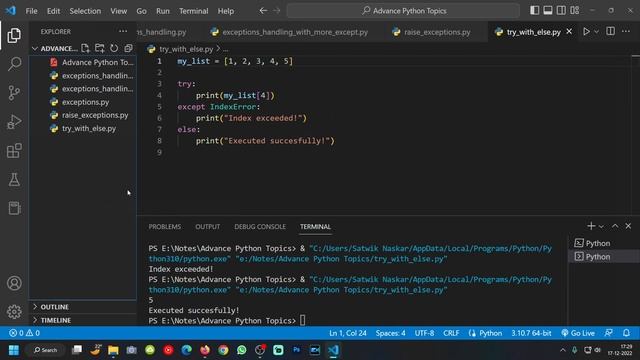Viewport: 640px width, 360px height.
Task: Open editor more actions menu
Action: tap(626, 31)
